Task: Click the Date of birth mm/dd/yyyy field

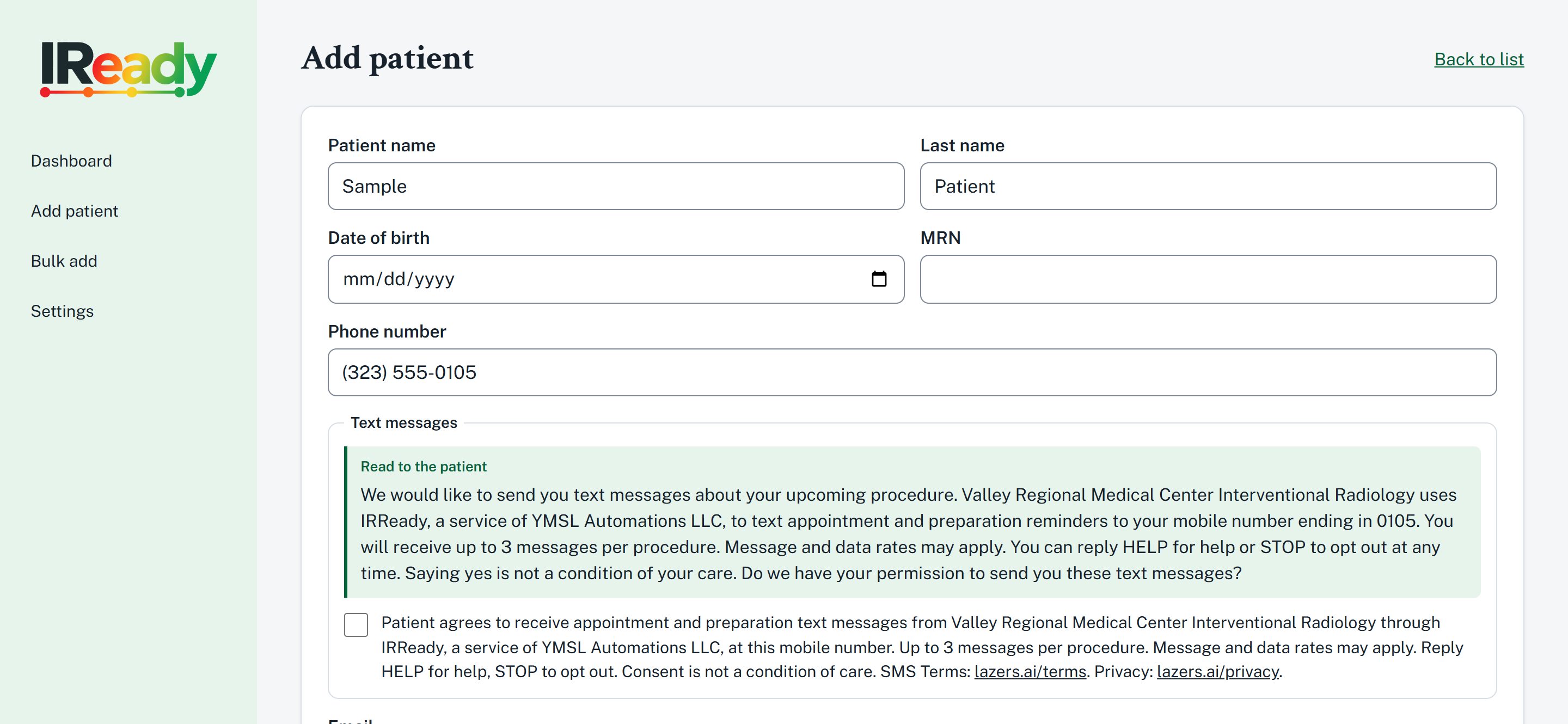Action: [616, 279]
